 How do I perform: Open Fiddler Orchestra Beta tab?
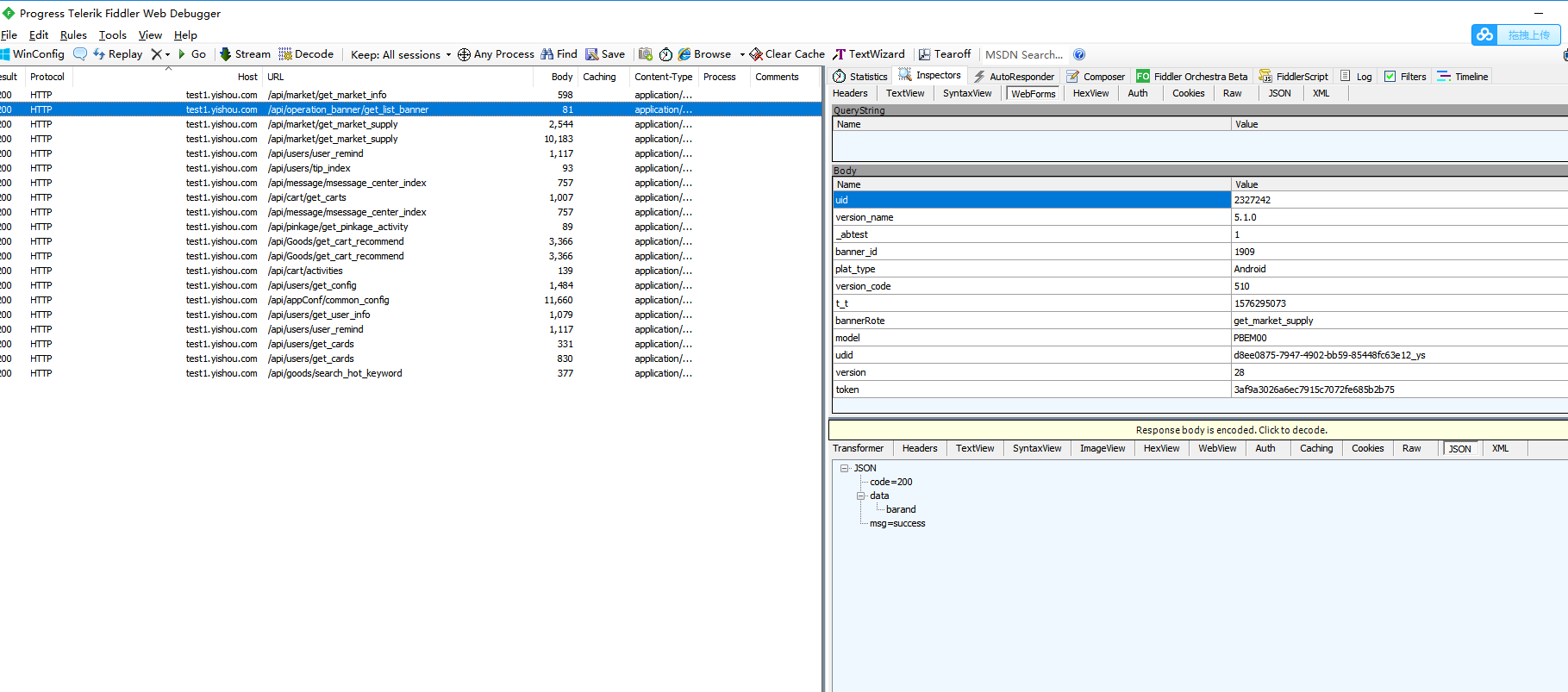point(1192,77)
